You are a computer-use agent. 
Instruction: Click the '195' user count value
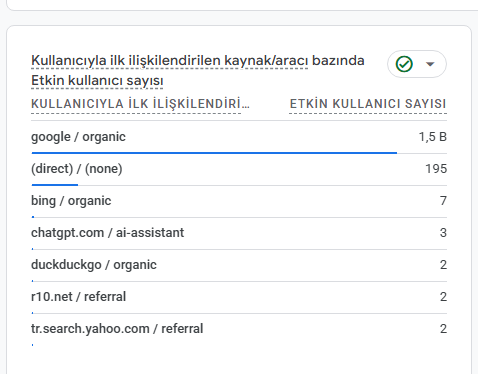436,169
